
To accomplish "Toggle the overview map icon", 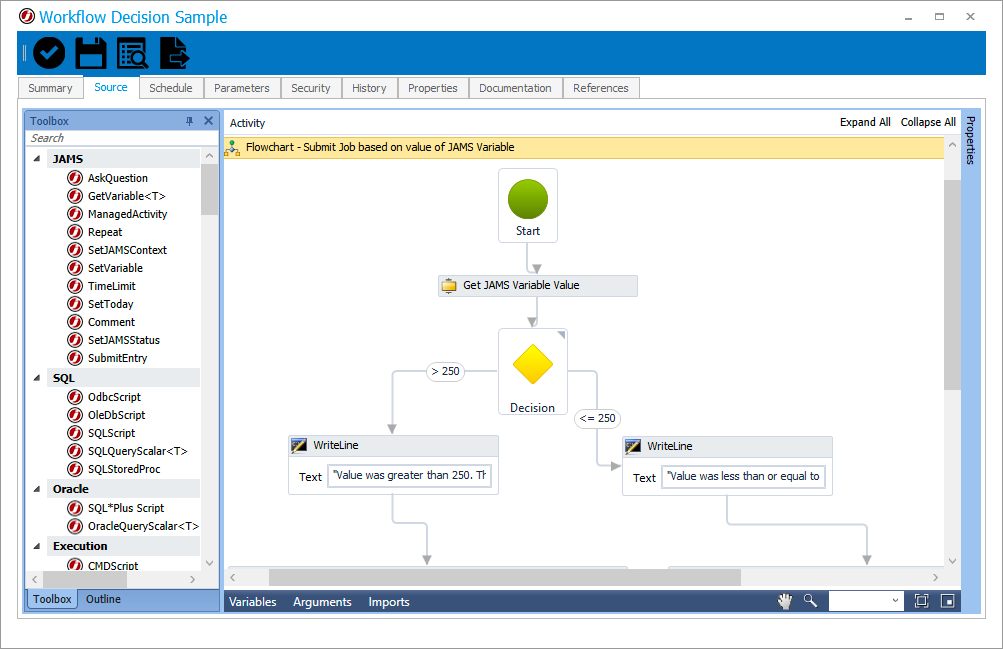I will [x=947, y=601].
